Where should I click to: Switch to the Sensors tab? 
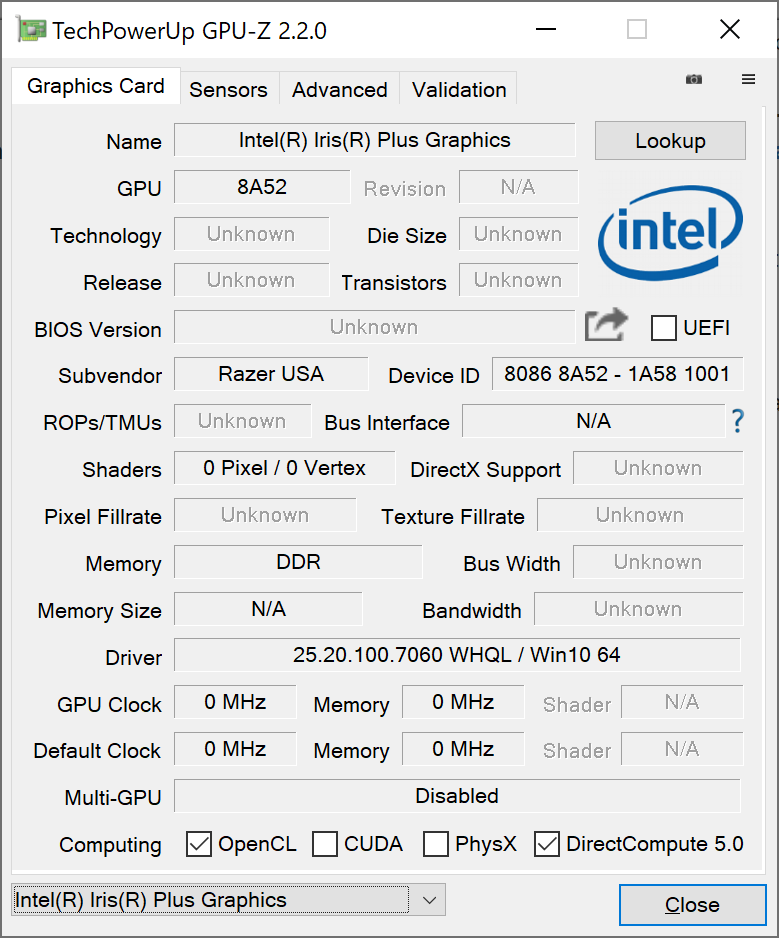(228, 89)
